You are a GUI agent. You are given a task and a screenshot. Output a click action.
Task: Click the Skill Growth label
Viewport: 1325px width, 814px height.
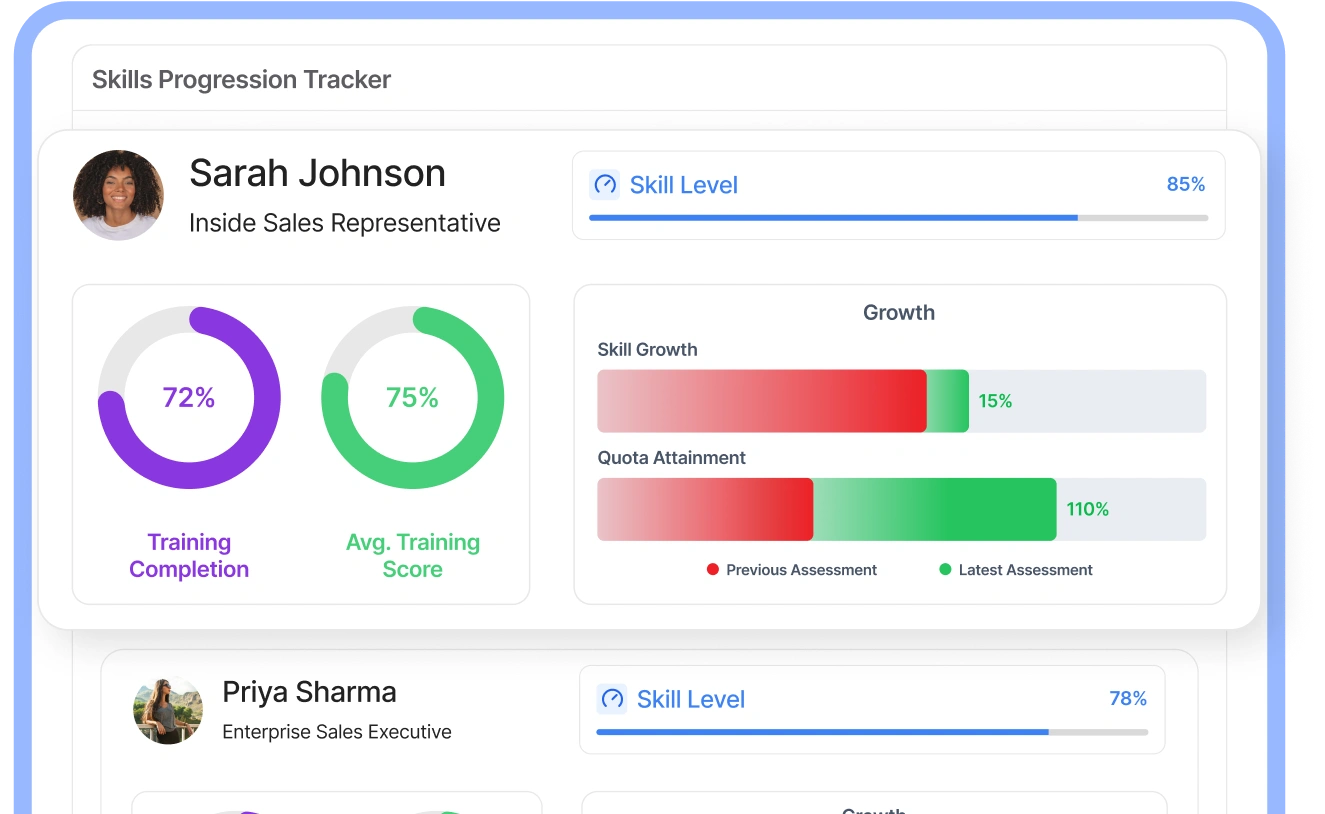click(x=647, y=350)
